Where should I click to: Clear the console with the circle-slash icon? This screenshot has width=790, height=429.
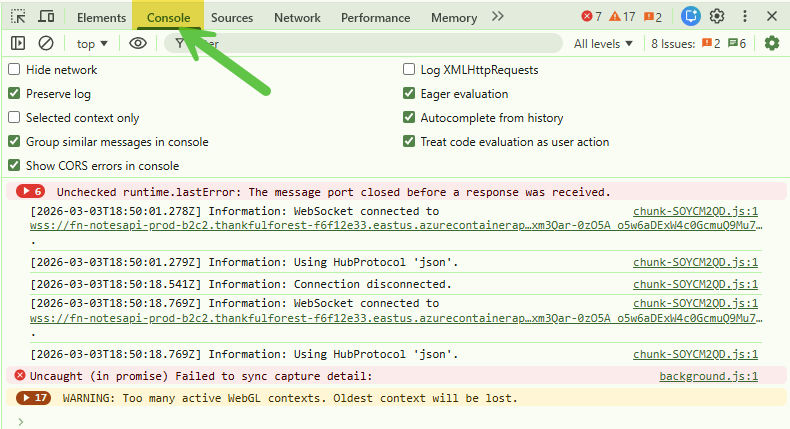[46, 43]
